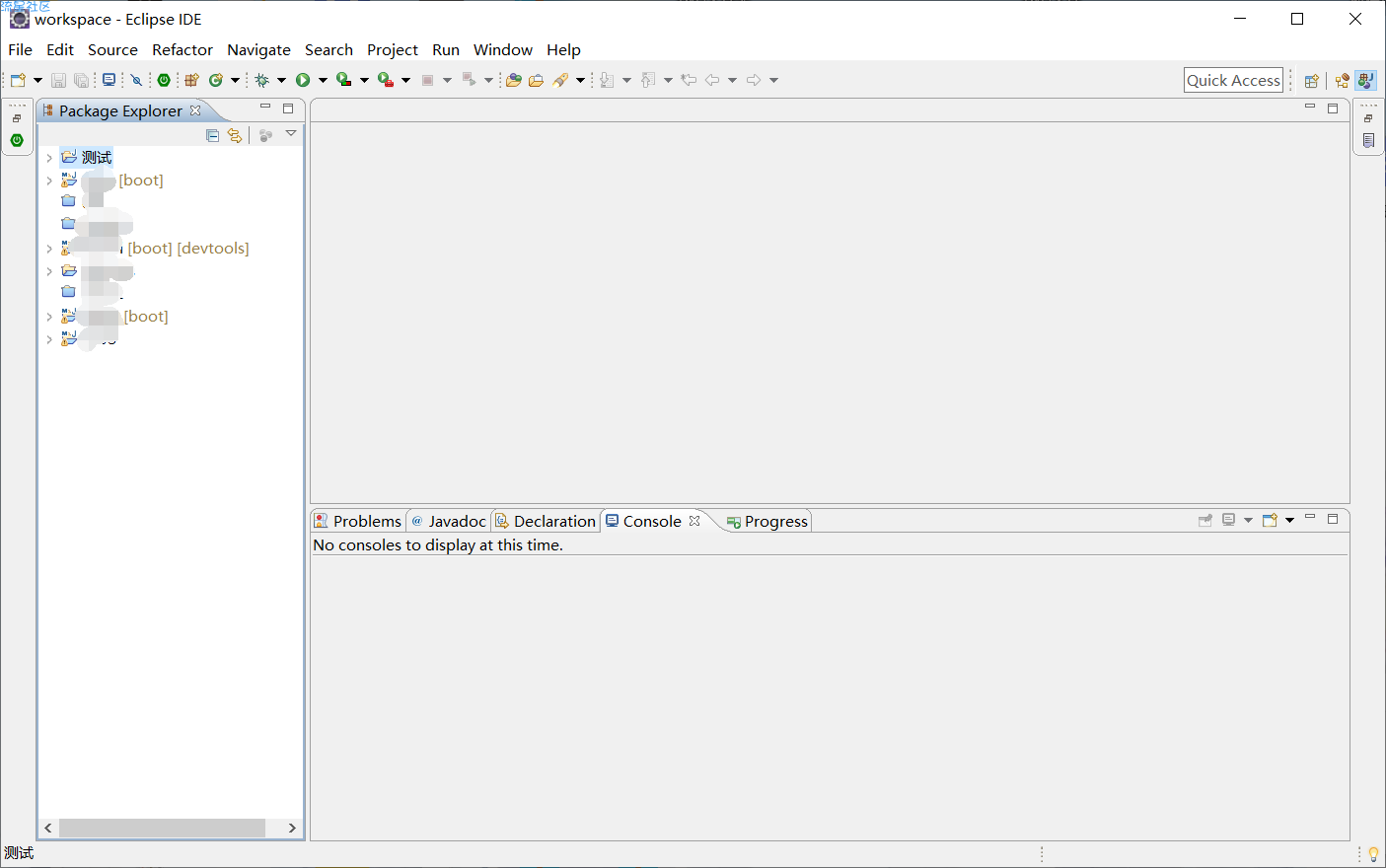
Task: Open Boot Dashboard from main toolbar
Action: [164, 80]
